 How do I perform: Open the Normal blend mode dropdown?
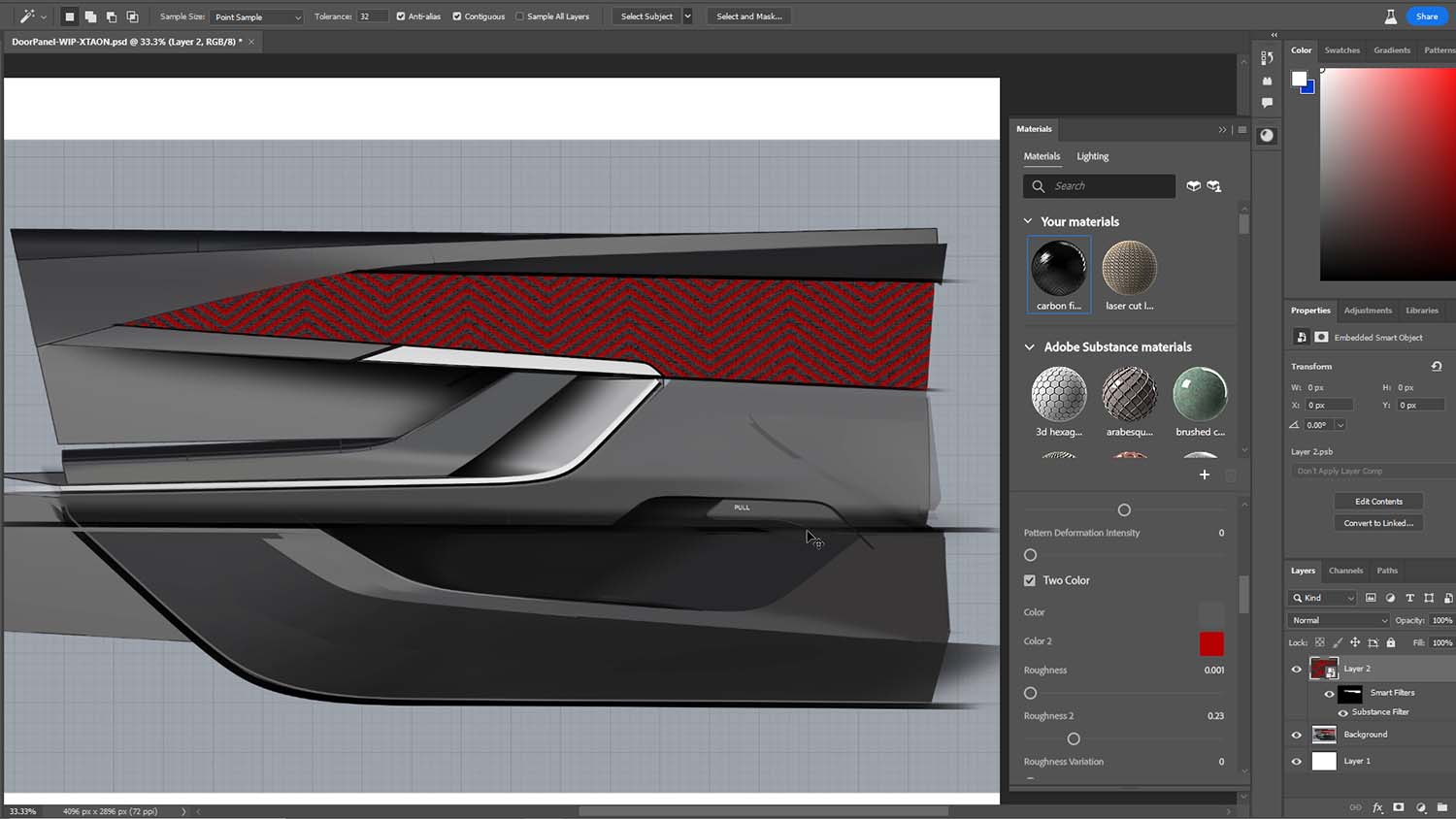tap(1339, 620)
